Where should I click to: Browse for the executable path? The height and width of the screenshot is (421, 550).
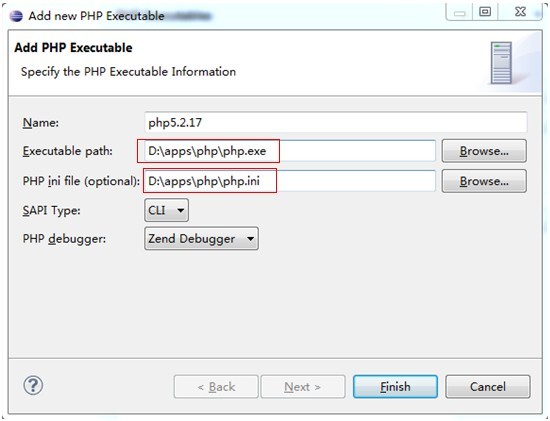[x=484, y=151]
